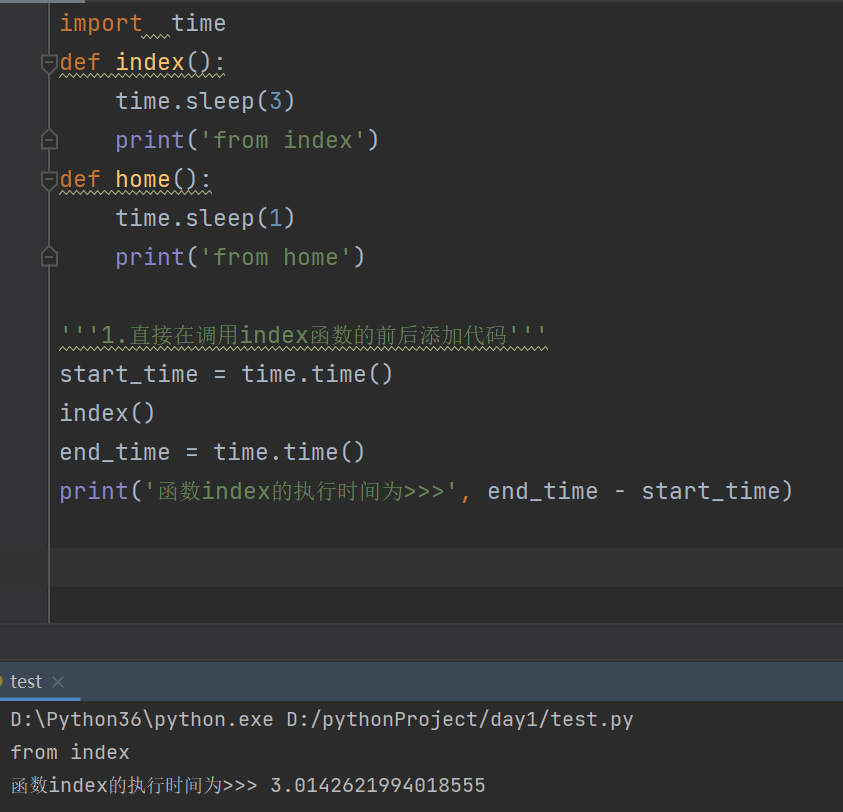Click the print 函数index的执行时间为 code line
This screenshot has height=812, width=843.
426,492
